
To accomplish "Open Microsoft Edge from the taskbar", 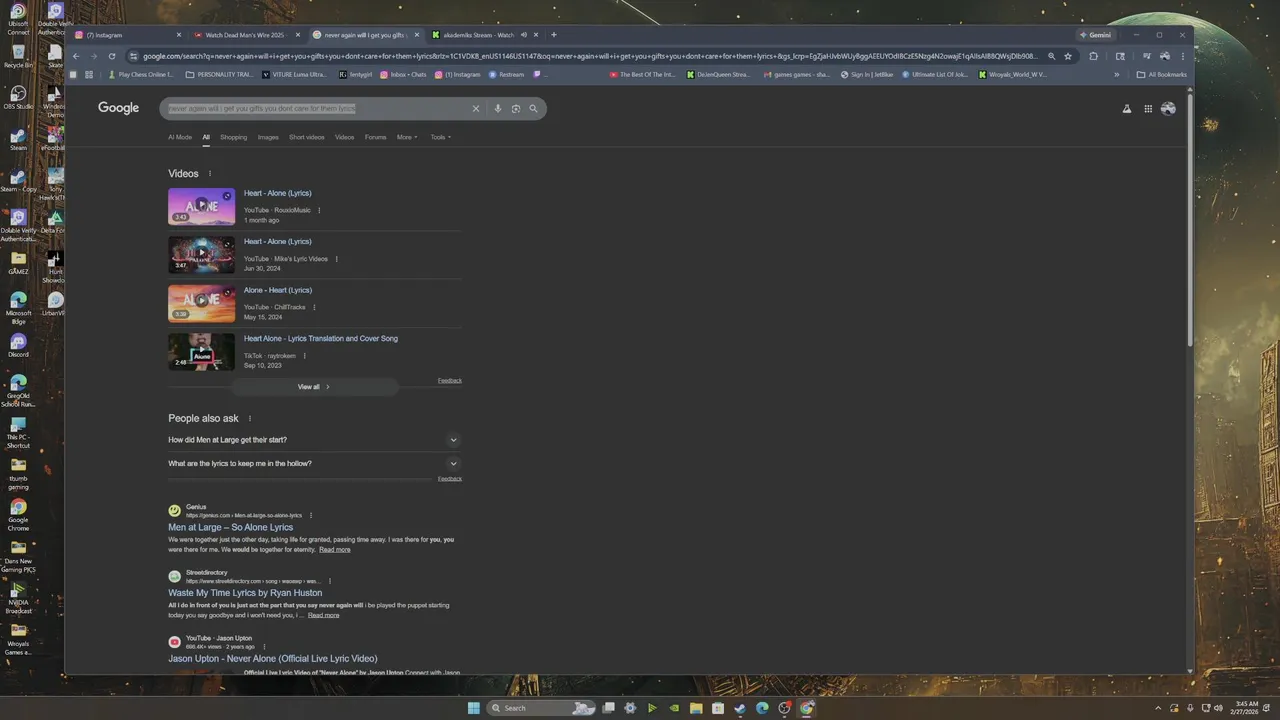I will point(762,708).
